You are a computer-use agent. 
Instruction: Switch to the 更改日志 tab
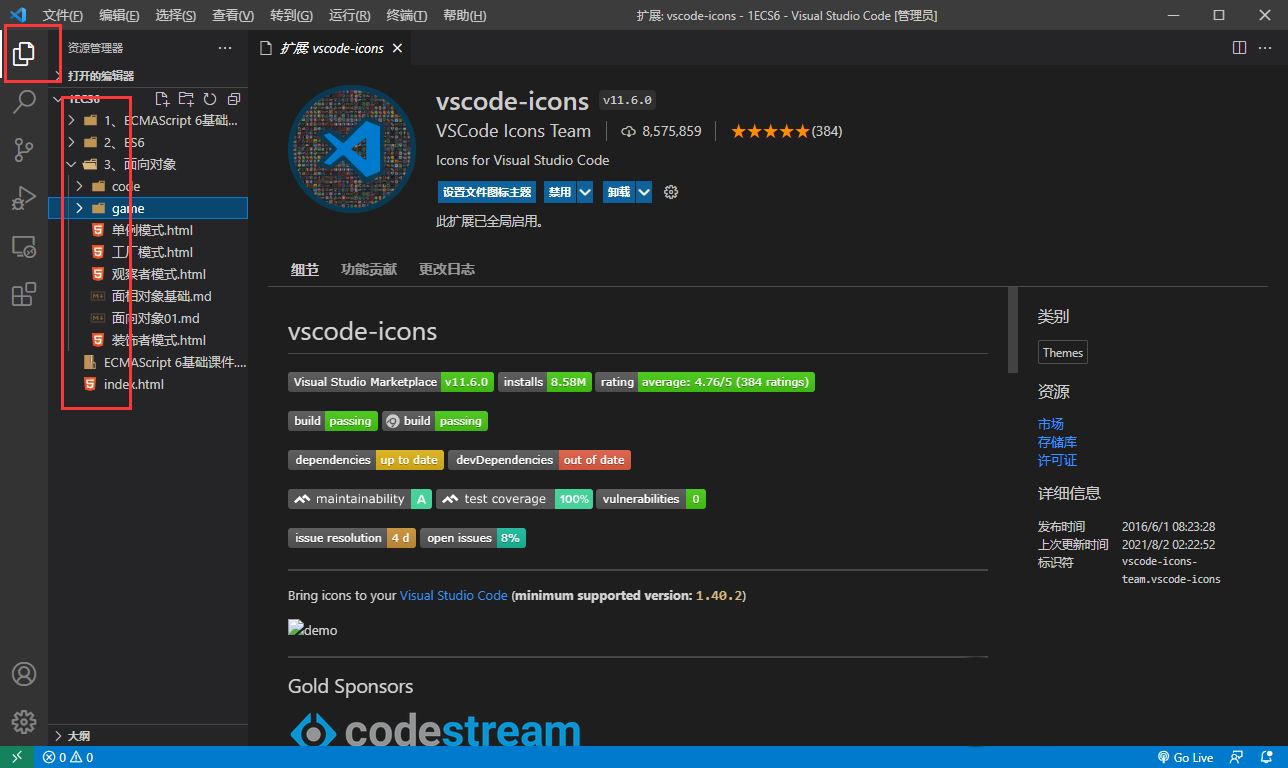pos(447,269)
